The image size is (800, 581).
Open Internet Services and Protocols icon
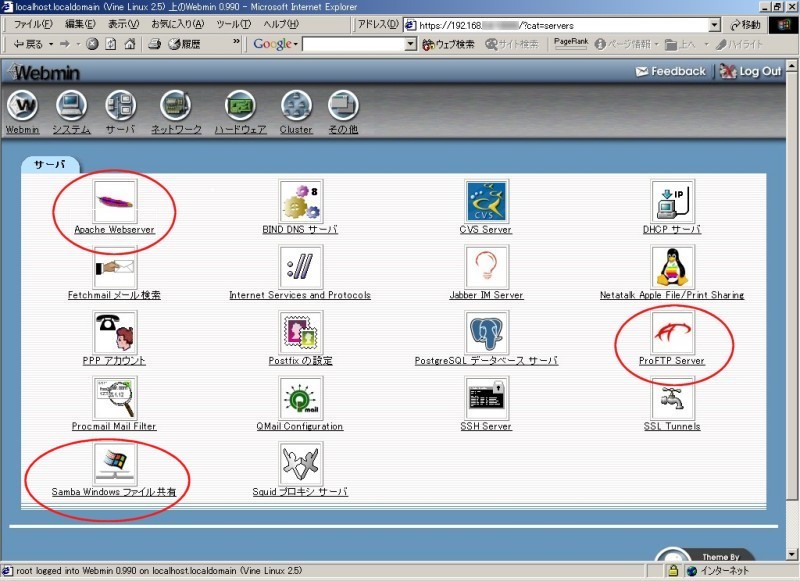click(x=301, y=266)
